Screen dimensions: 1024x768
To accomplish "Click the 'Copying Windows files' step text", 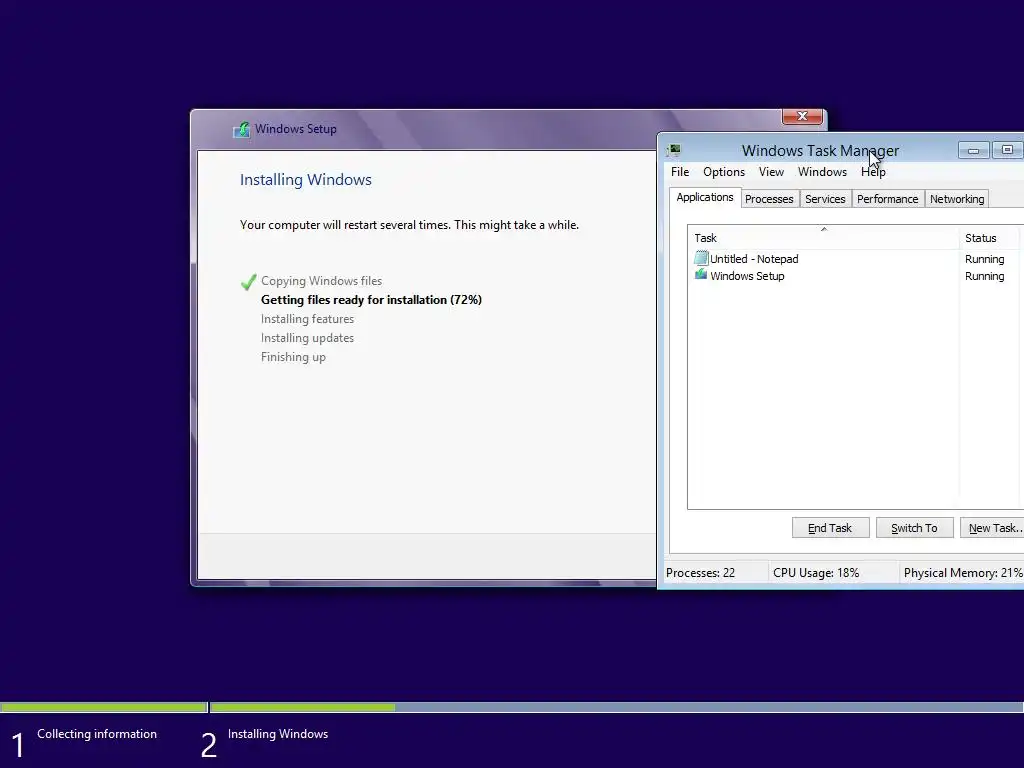I will coord(321,281).
